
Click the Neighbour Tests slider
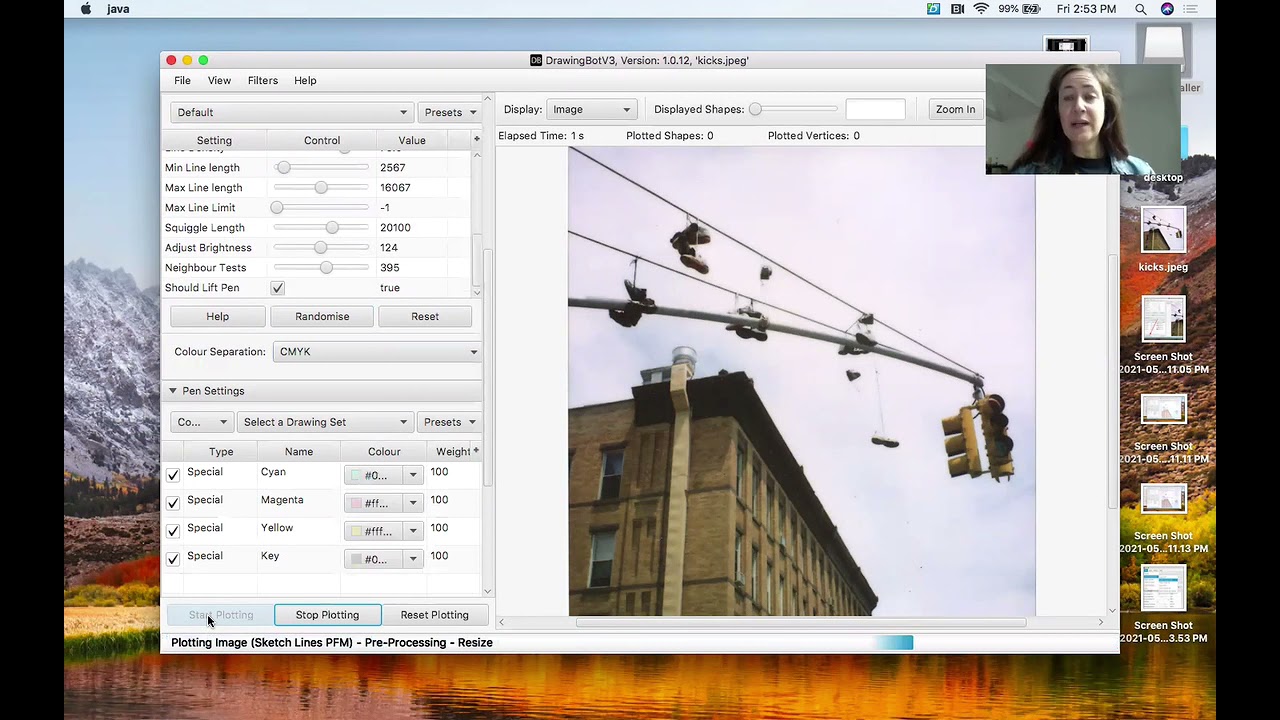[321, 268]
